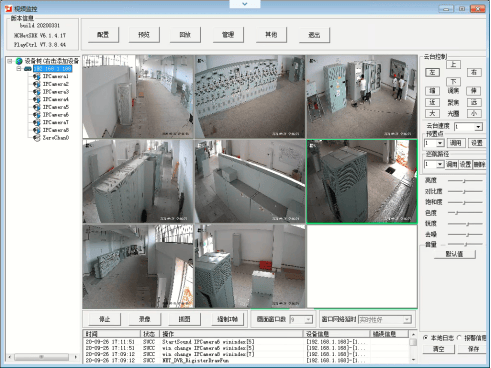Screen dimensions: 491x368
Task: Click the ZeroChan0 channel icon
Action: point(37,138)
